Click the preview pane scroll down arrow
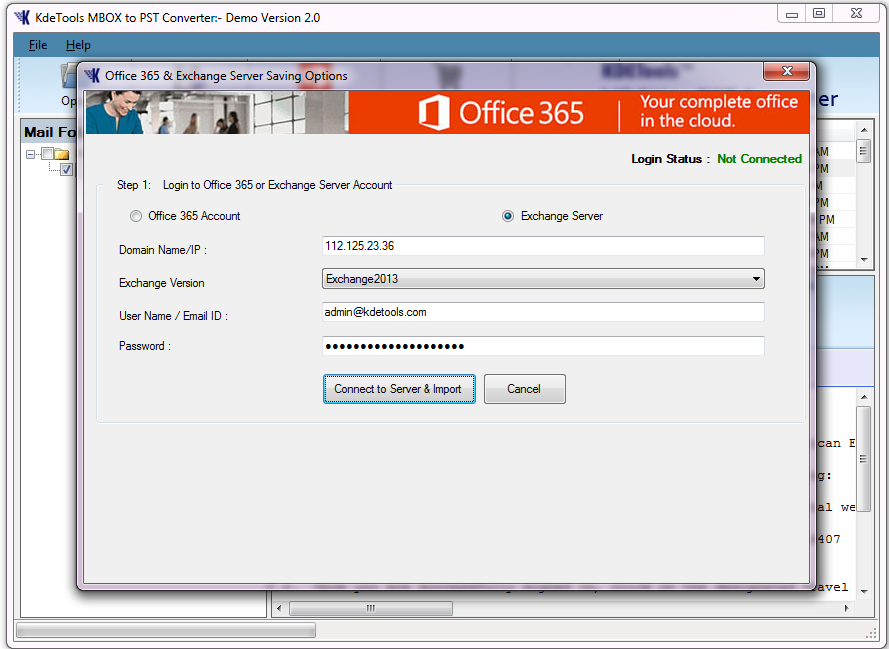Viewport: 889px width, 649px height. tap(863, 591)
